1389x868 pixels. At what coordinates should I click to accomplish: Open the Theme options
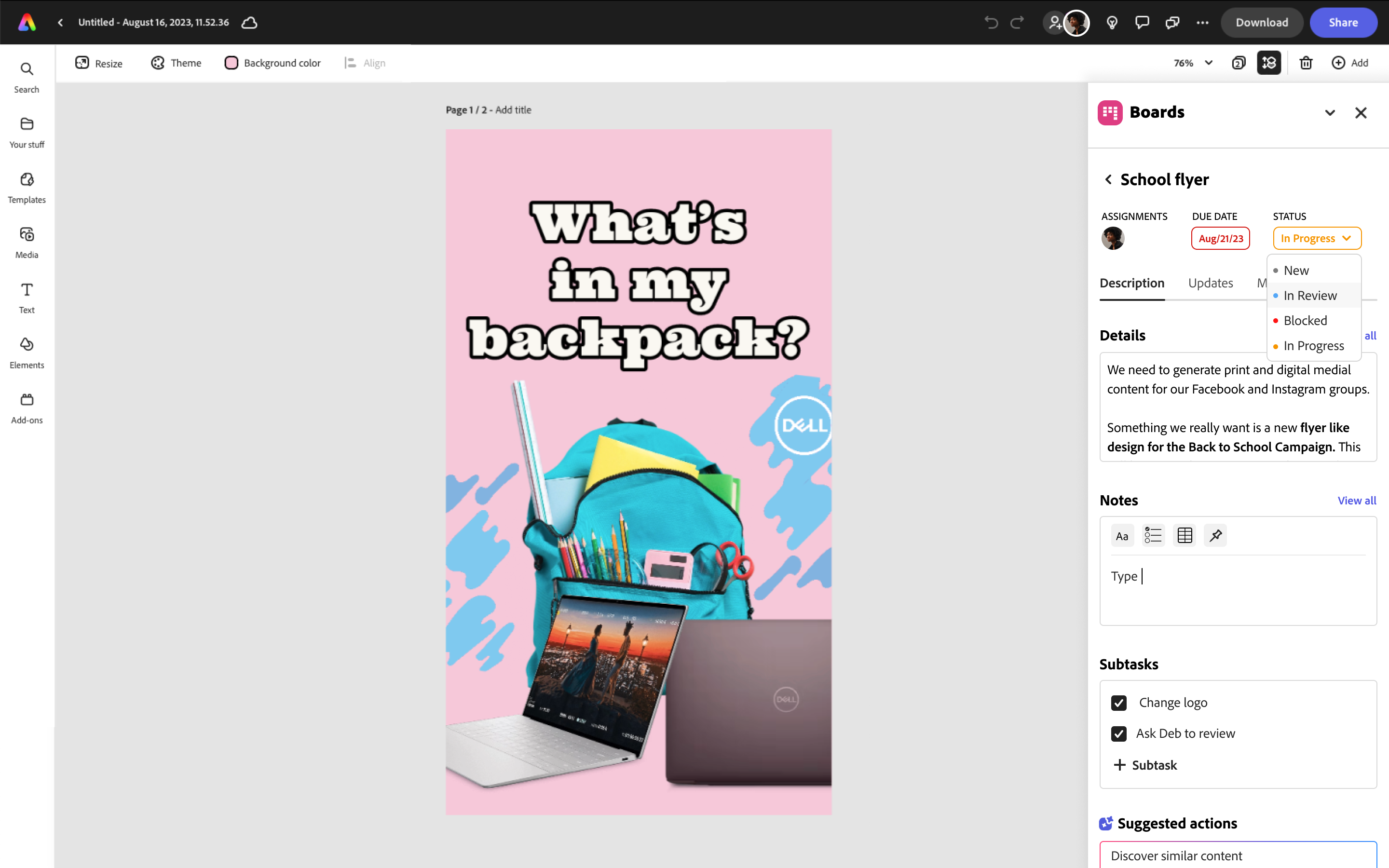click(x=176, y=63)
